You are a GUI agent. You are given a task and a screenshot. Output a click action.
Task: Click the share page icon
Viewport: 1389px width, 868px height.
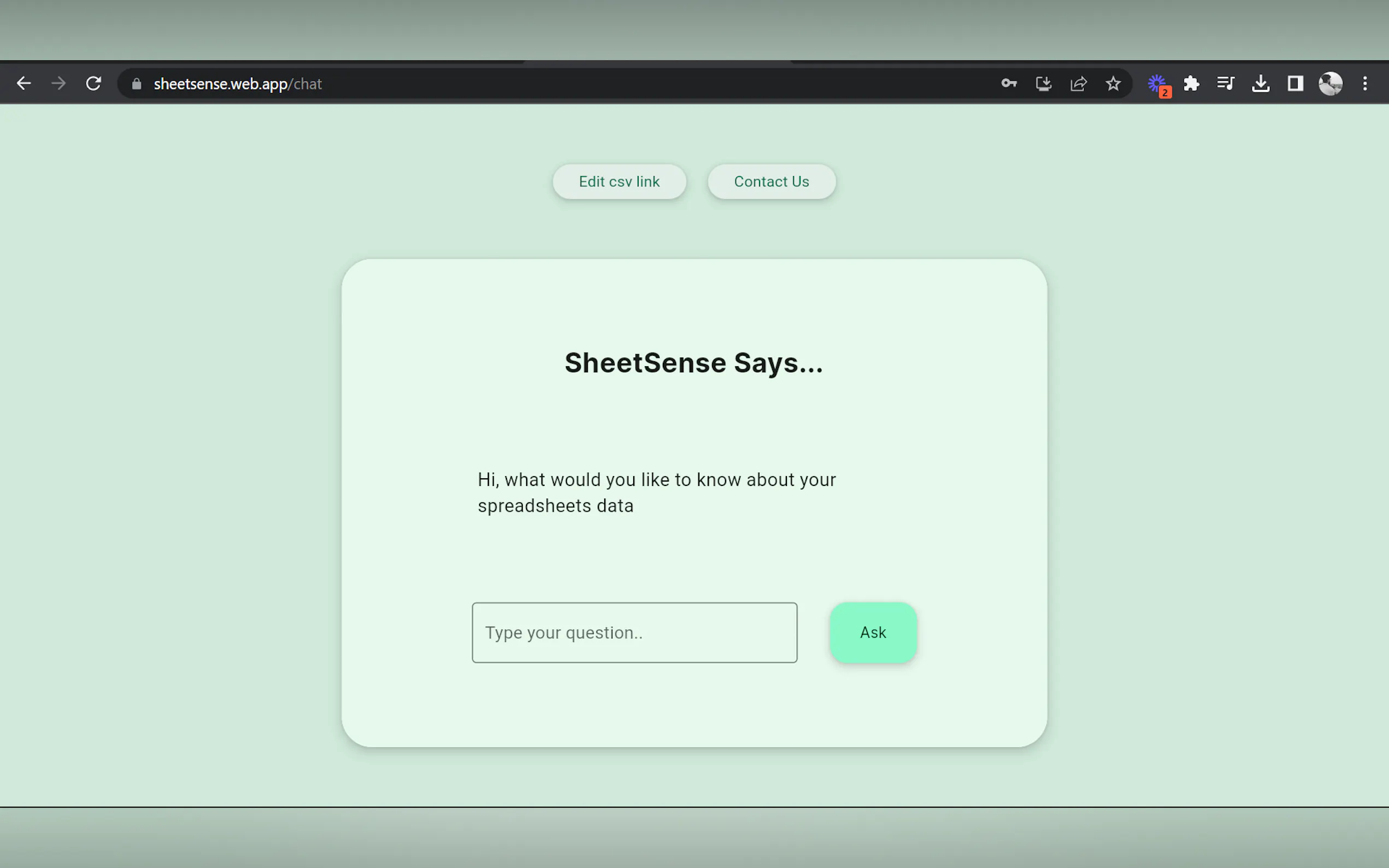click(x=1078, y=84)
